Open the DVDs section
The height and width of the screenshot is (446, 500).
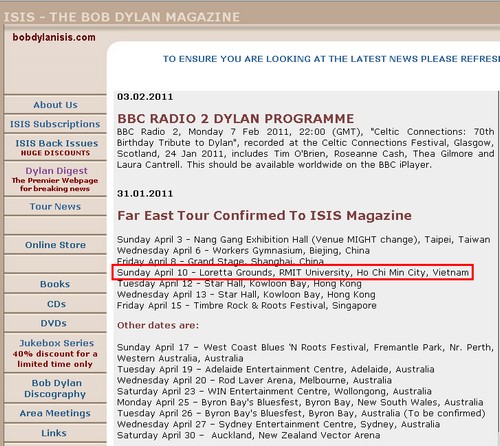click(54, 323)
